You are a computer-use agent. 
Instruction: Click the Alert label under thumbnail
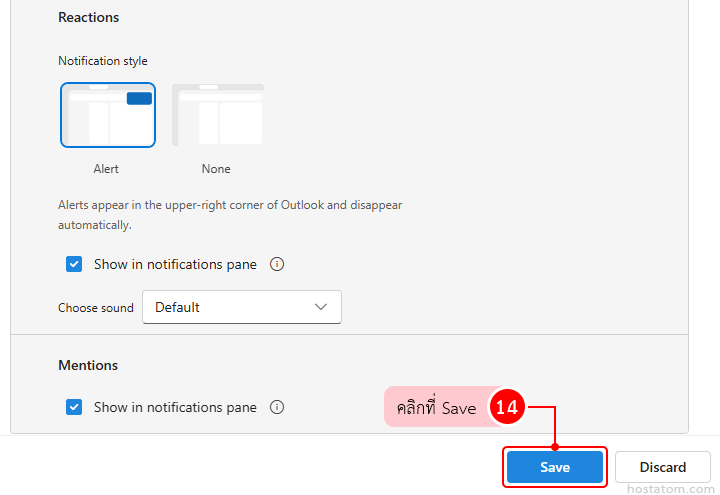click(106, 169)
